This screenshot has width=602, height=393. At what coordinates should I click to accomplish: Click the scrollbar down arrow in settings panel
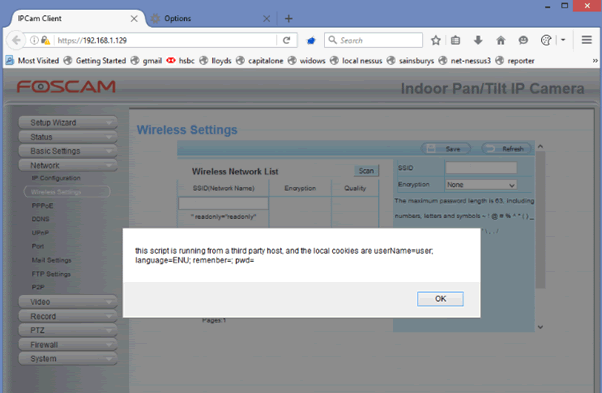point(540,327)
